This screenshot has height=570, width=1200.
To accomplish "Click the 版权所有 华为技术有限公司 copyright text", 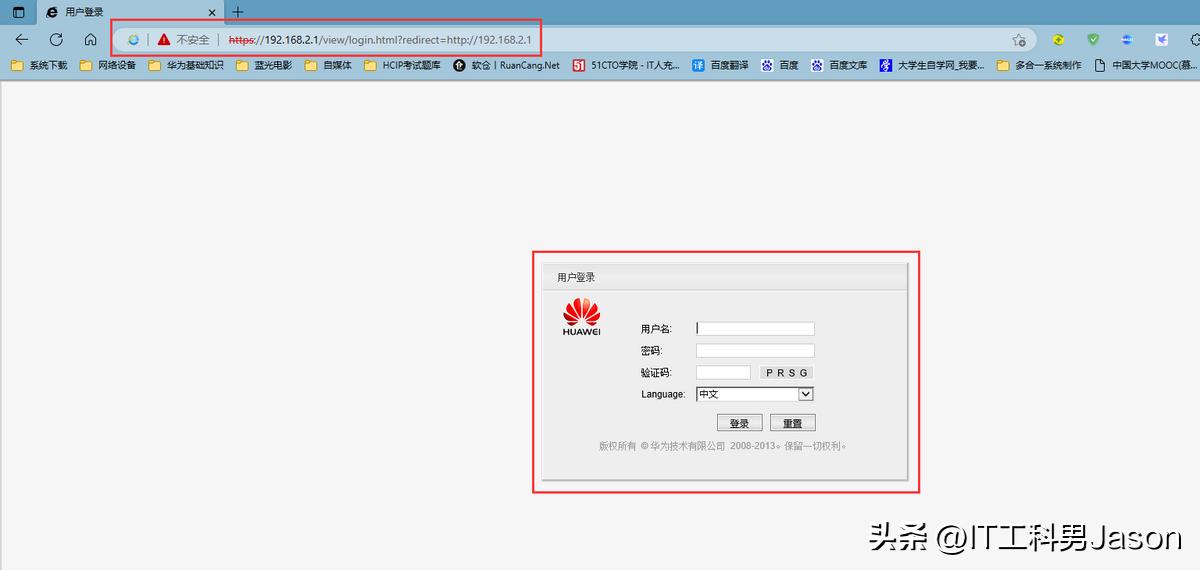I will (x=723, y=446).
